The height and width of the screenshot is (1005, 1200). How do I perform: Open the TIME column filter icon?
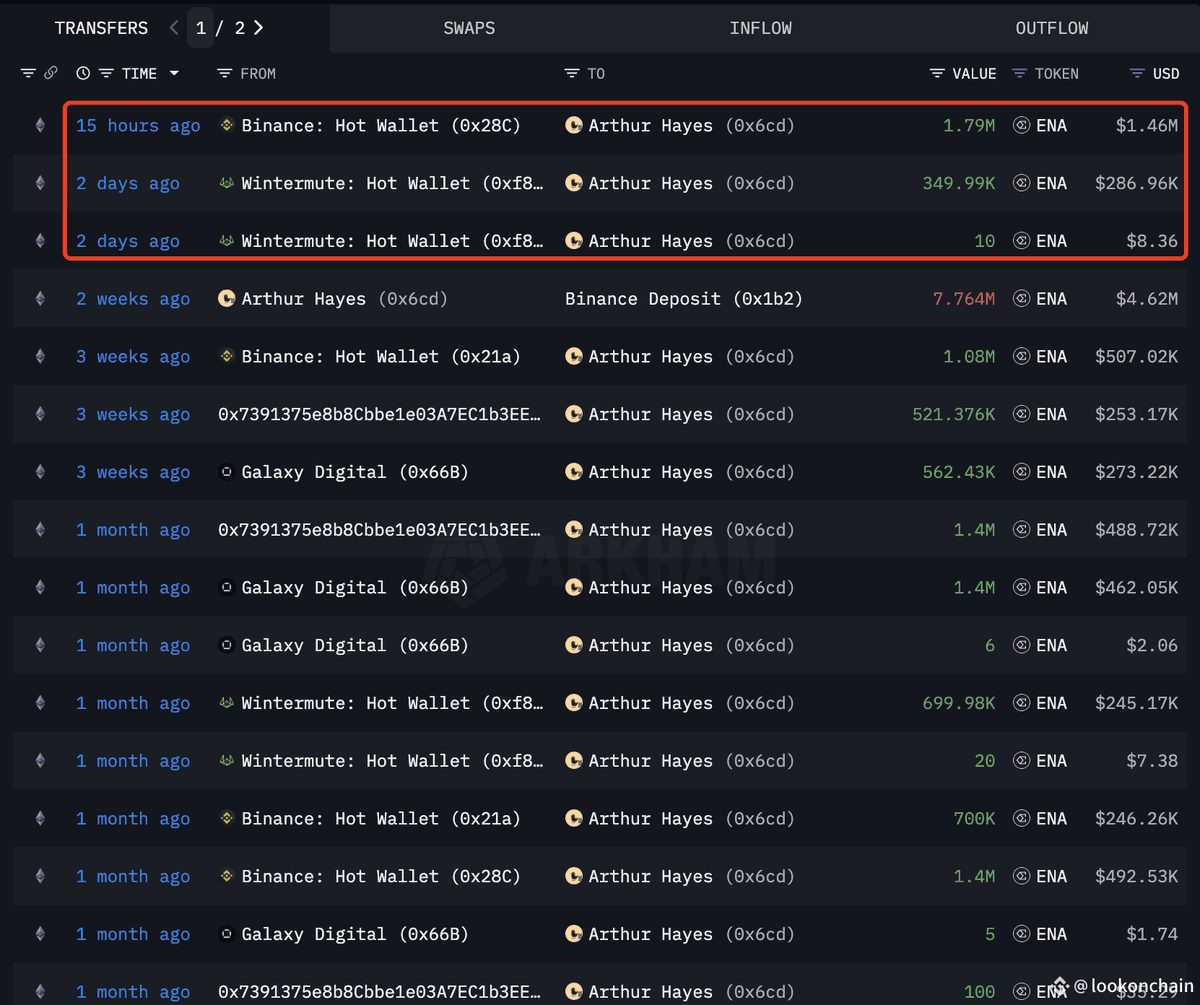[105, 73]
